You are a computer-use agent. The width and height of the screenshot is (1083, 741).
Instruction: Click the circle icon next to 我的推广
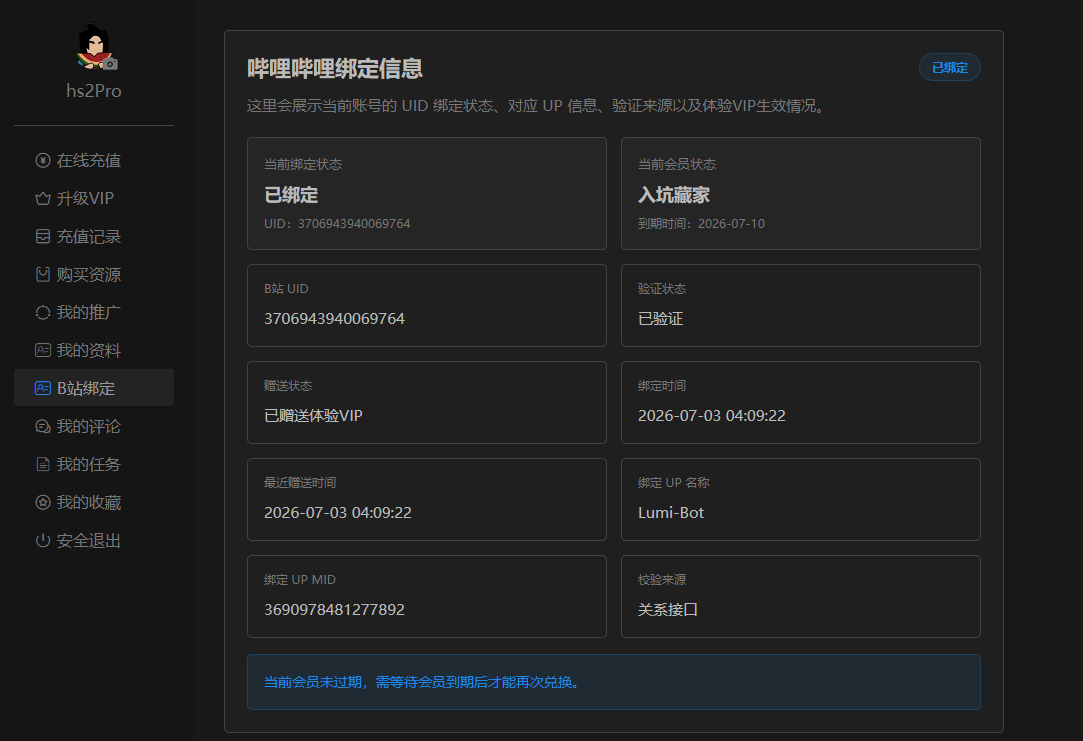43,312
